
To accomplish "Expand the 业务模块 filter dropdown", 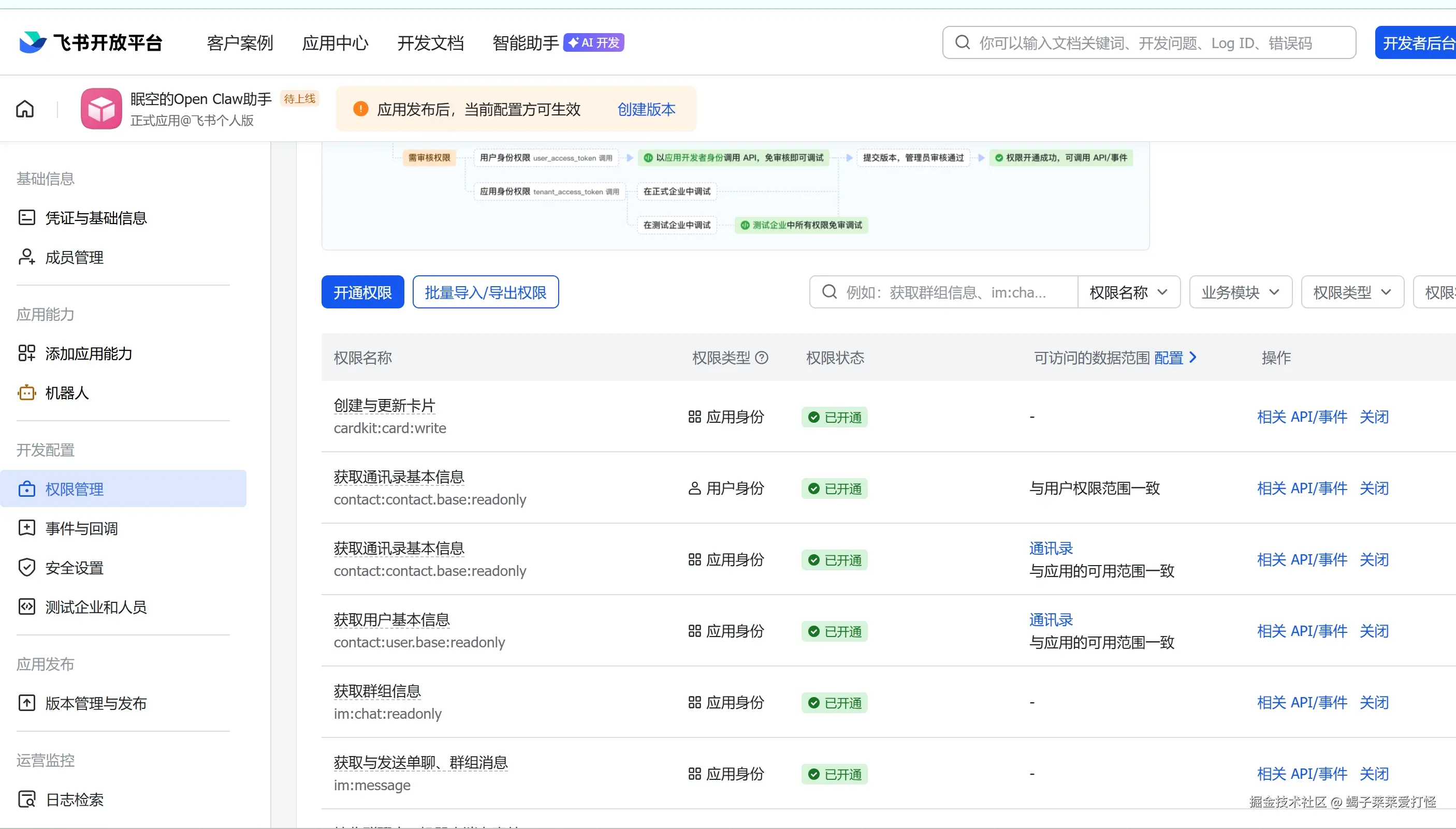I will [1240, 292].
